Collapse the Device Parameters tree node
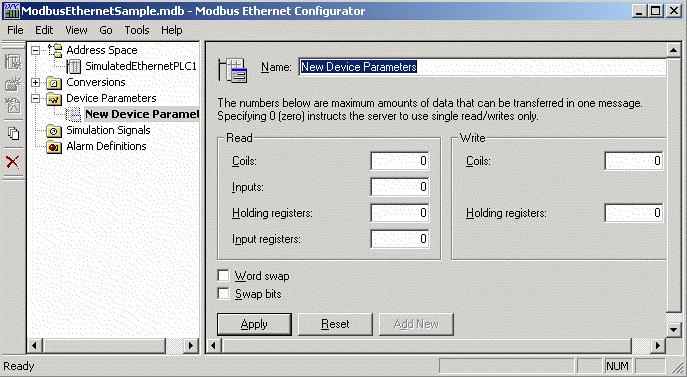 tap(36, 99)
